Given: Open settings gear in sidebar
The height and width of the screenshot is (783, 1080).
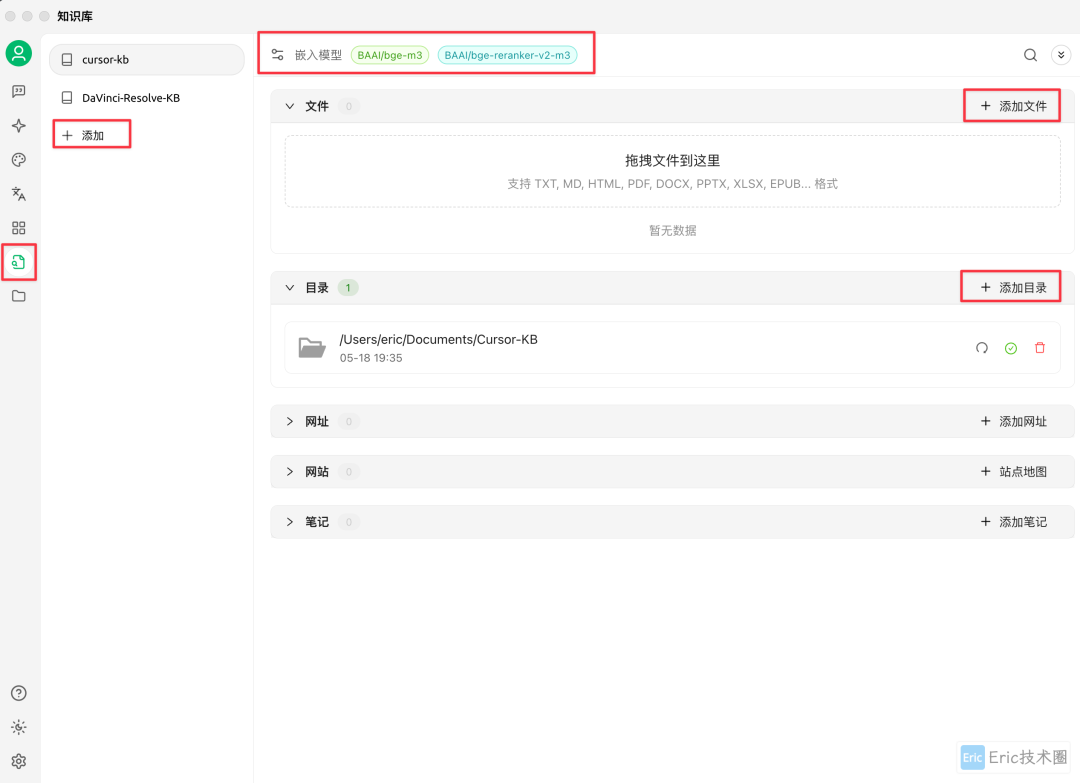Looking at the screenshot, I should coord(19,761).
